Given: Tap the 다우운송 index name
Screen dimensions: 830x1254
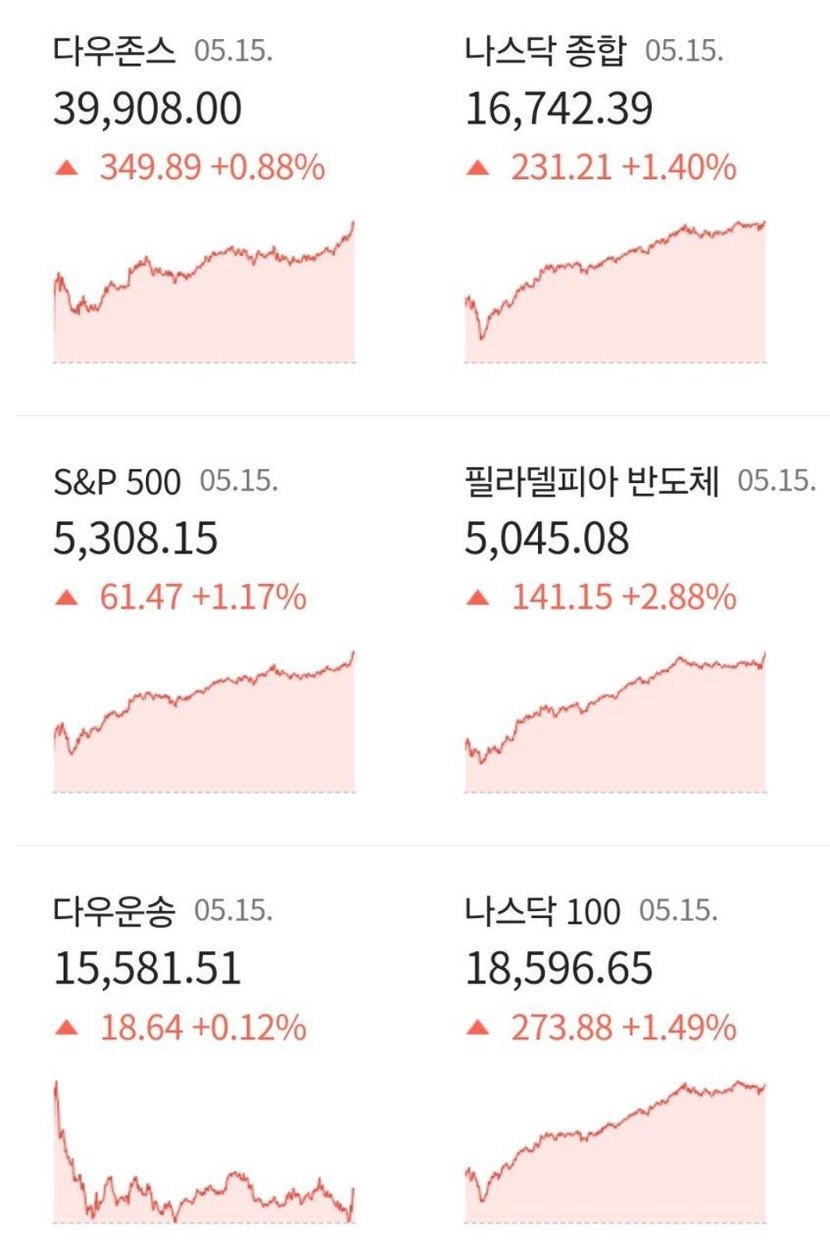Looking at the screenshot, I should coord(114,911).
